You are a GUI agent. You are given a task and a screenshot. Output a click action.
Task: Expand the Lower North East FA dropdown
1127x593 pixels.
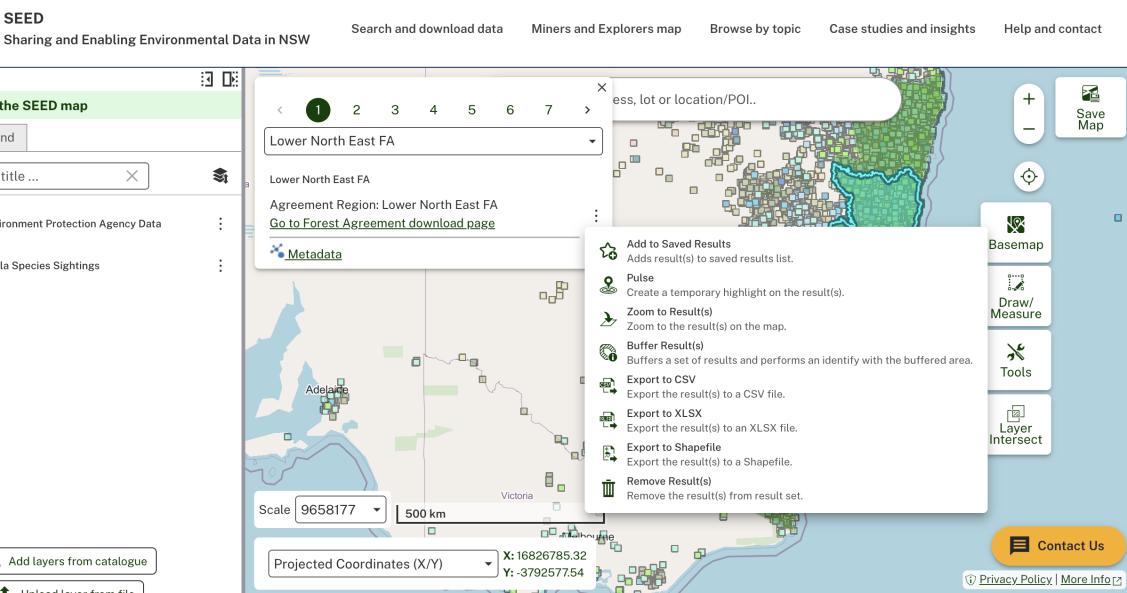tap(433, 141)
